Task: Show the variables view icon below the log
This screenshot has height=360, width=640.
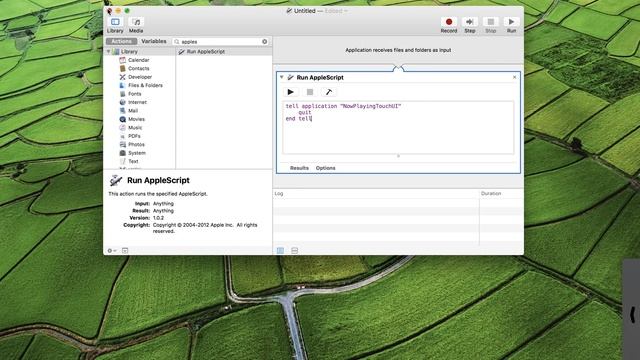Action: pos(294,250)
